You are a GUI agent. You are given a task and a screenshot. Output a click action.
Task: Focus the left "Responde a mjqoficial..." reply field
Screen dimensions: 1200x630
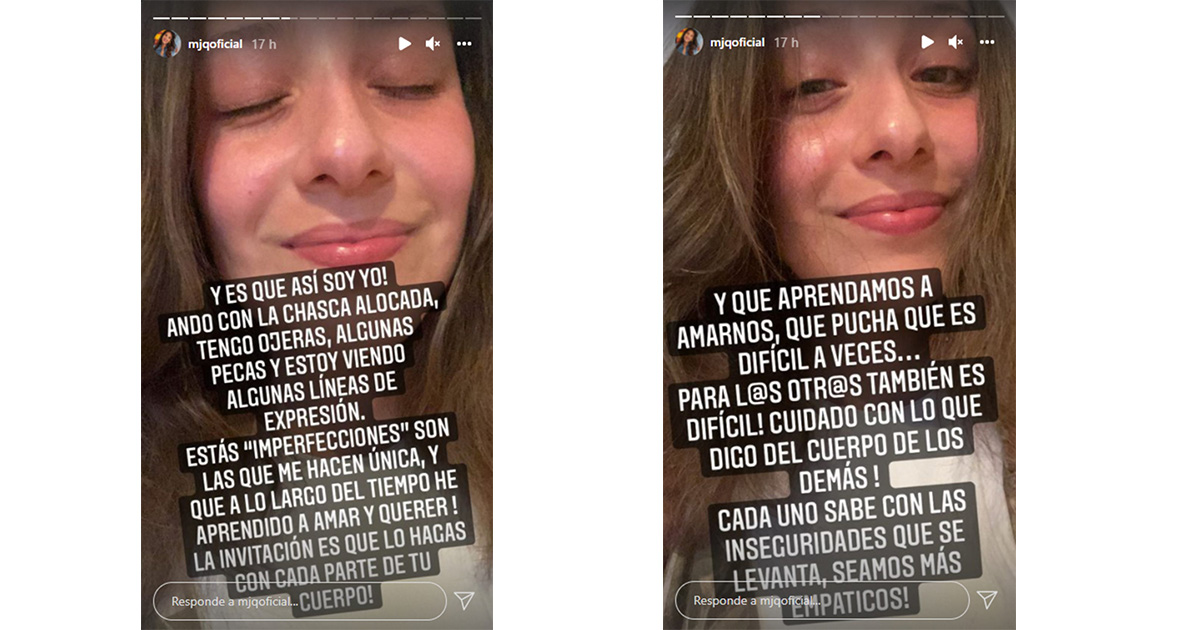click(x=300, y=601)
